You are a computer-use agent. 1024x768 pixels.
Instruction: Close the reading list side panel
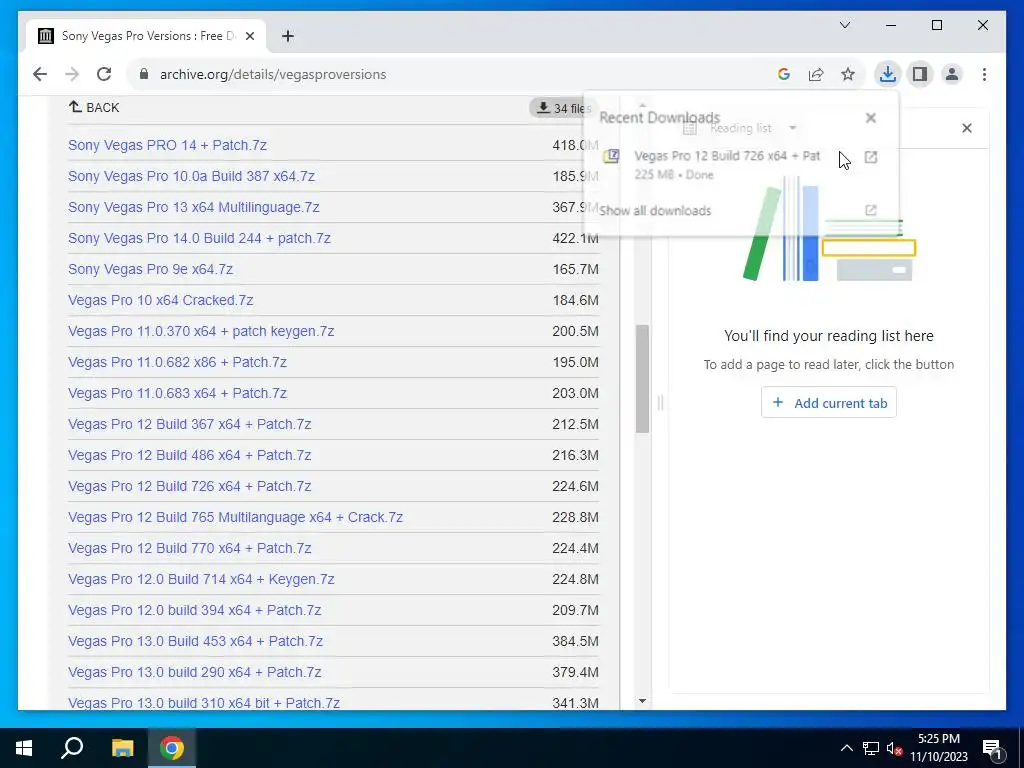[967, 128]
